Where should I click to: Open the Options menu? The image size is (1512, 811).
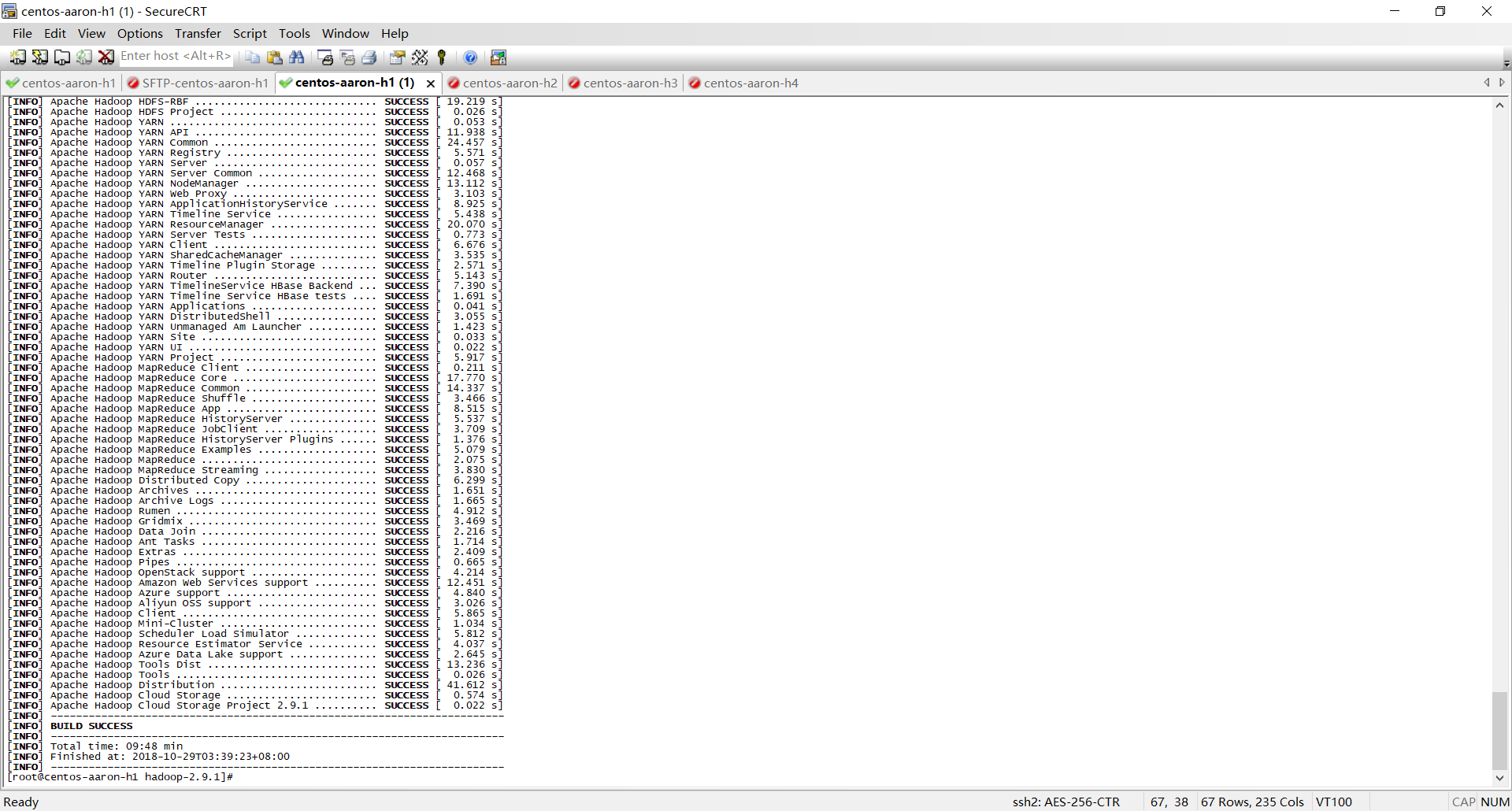tap(140, 33)
